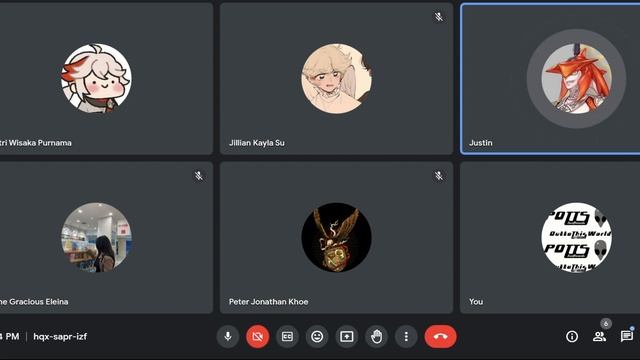This screenshot has width=640, height=360.
Task: Leave the call with the red hang-up button
Action: (440, 336)
